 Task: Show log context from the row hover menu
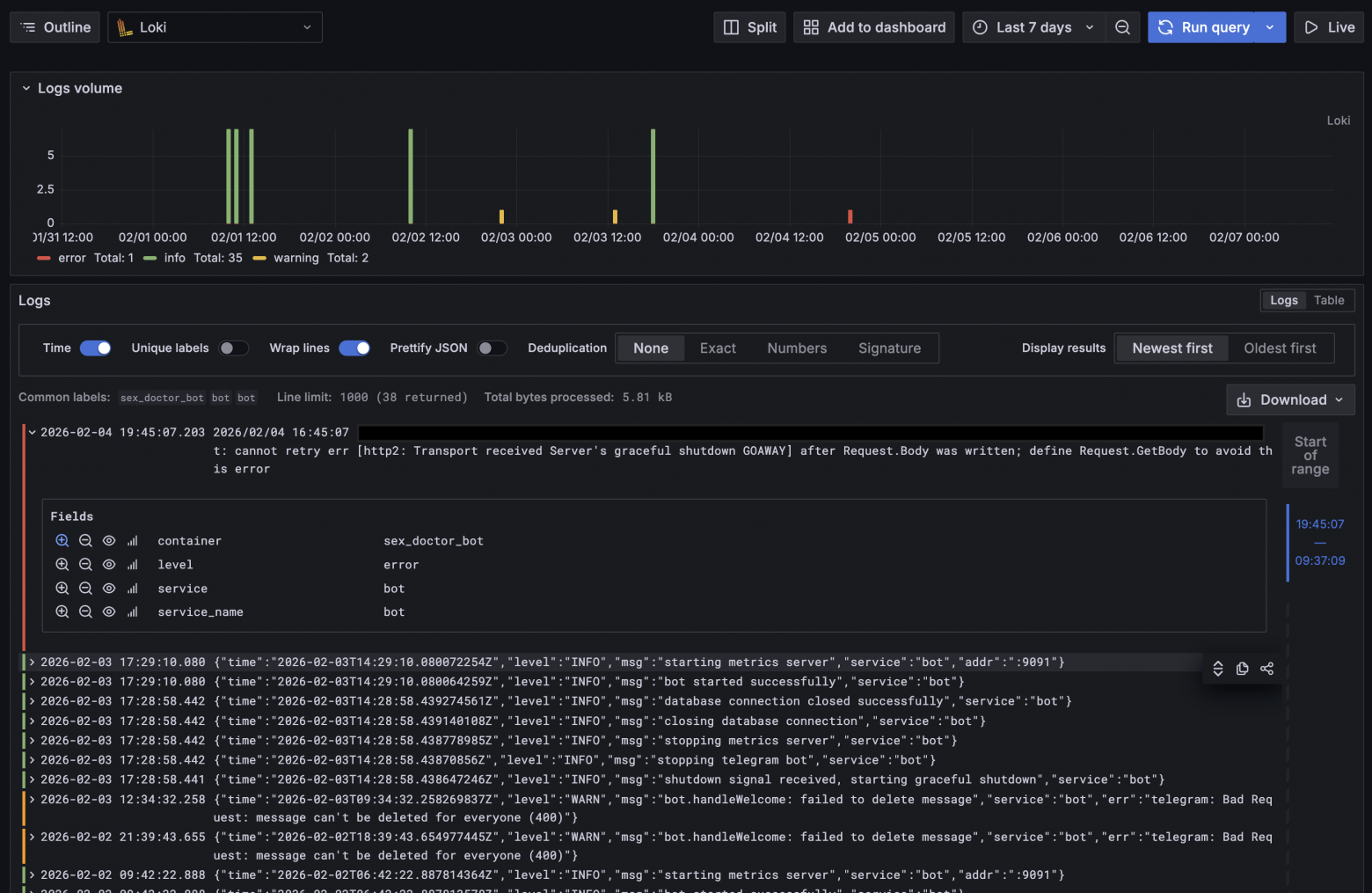(x=1217, y=668)
